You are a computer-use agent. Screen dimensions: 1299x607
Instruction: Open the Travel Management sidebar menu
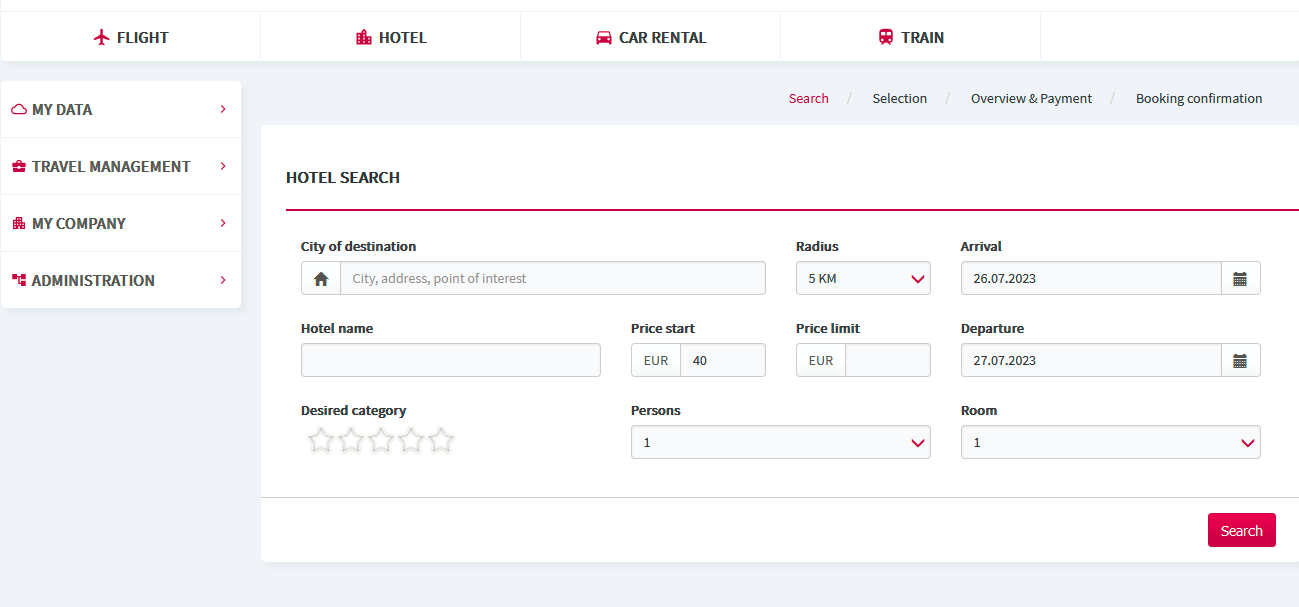pos(121,167)
